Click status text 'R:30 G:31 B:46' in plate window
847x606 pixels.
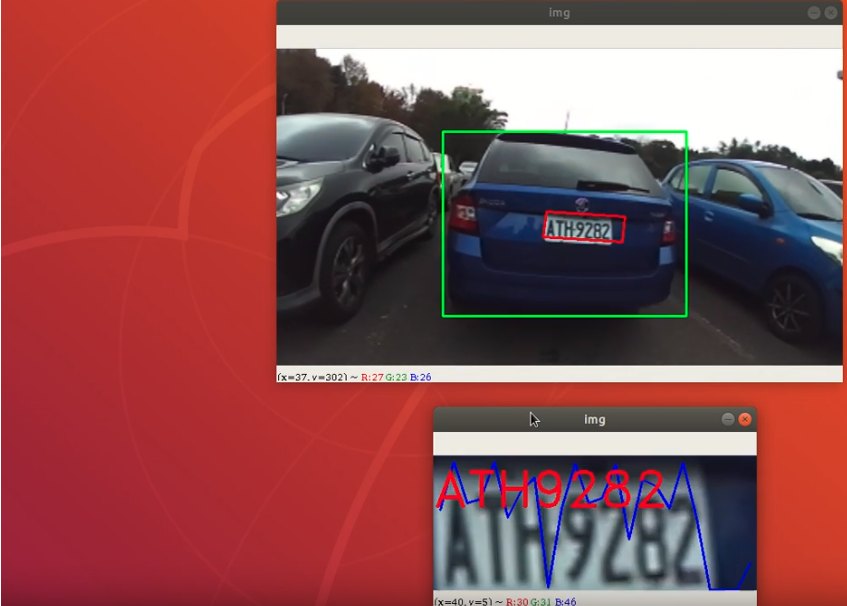(541, 602)
